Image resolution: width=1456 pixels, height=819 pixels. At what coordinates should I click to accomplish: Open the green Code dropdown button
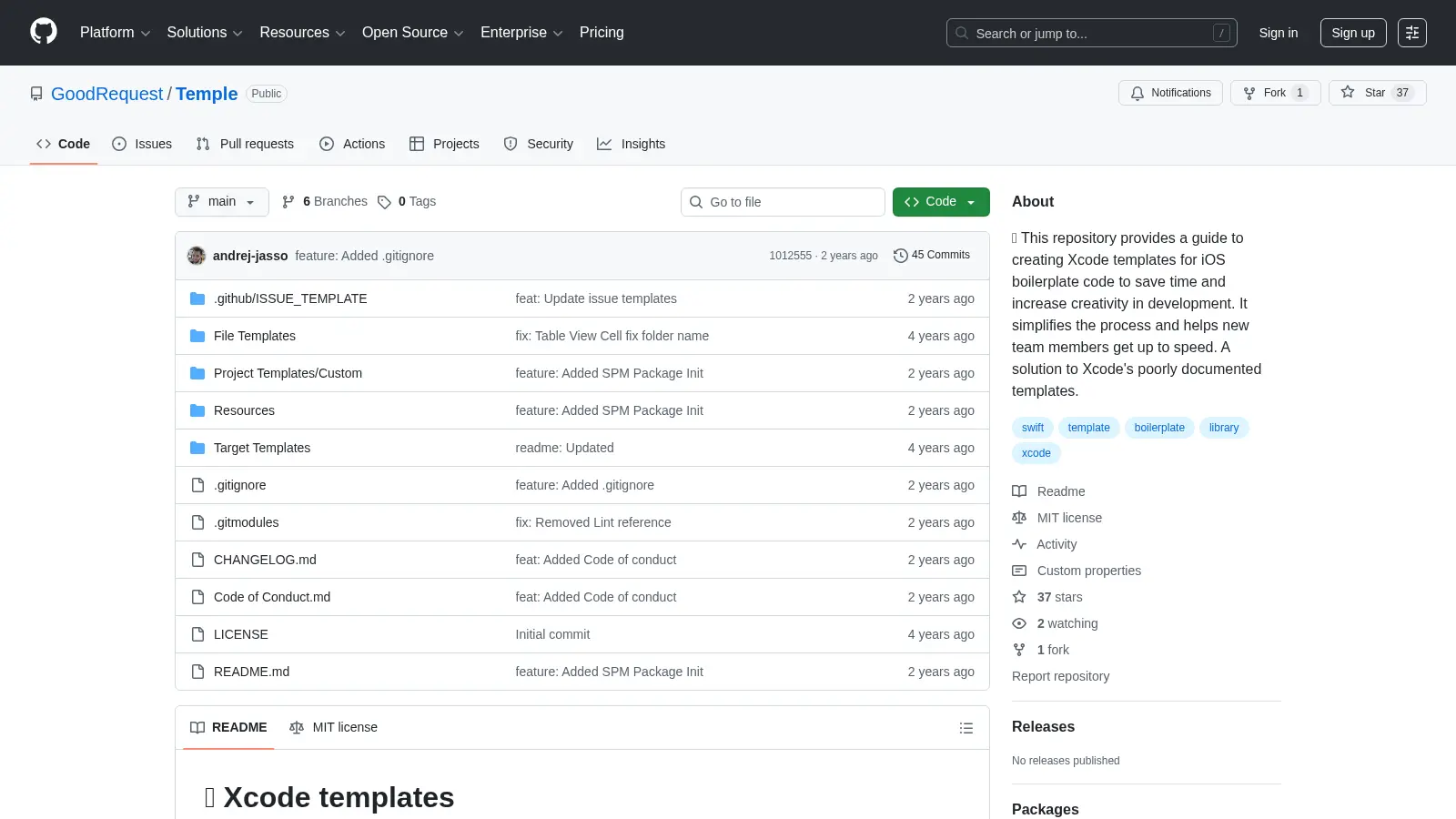[941, 202]
